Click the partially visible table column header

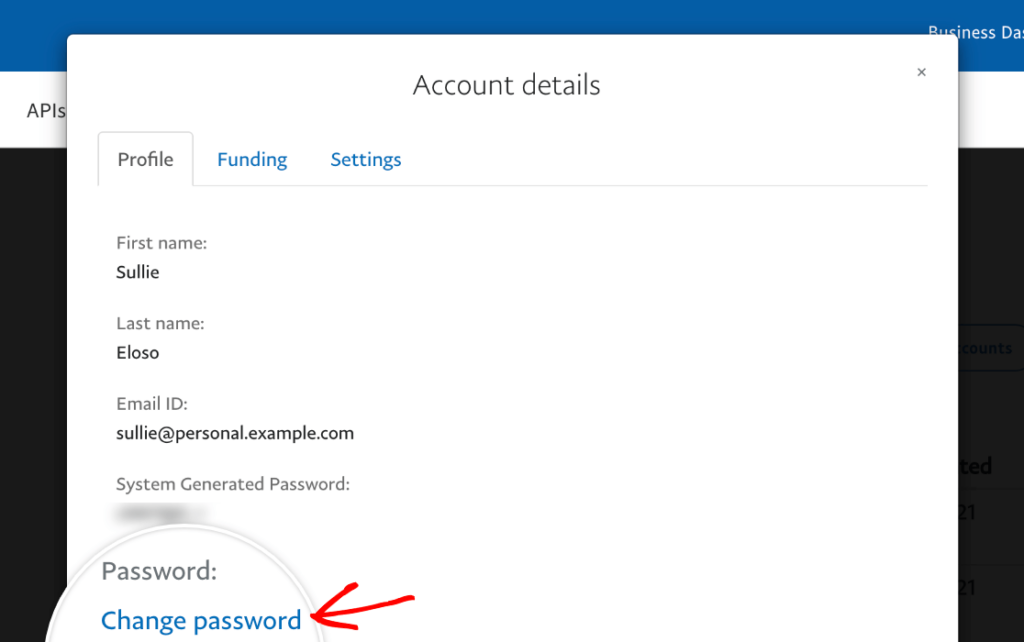coord(977,466)
